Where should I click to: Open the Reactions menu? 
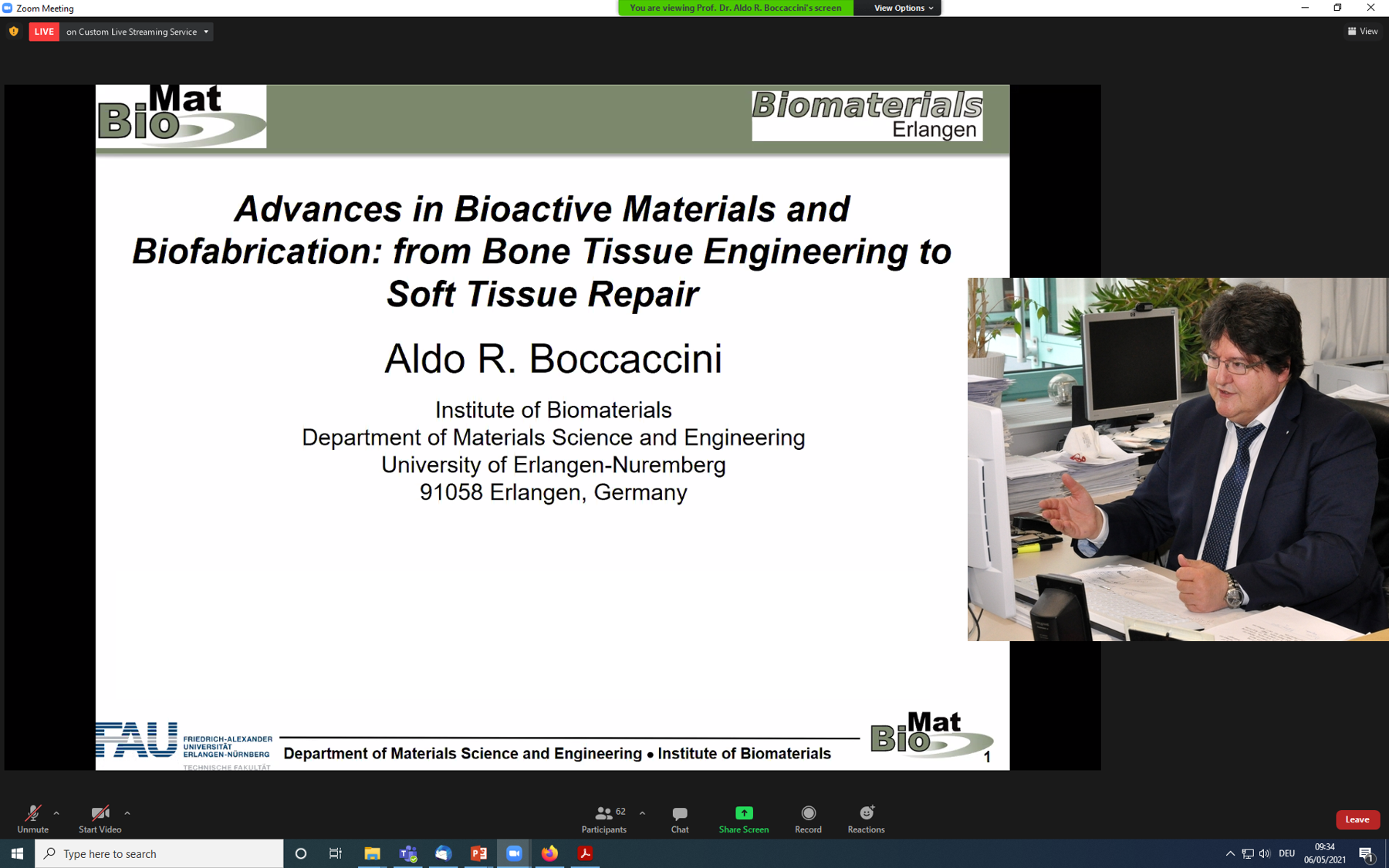point(866,819)
